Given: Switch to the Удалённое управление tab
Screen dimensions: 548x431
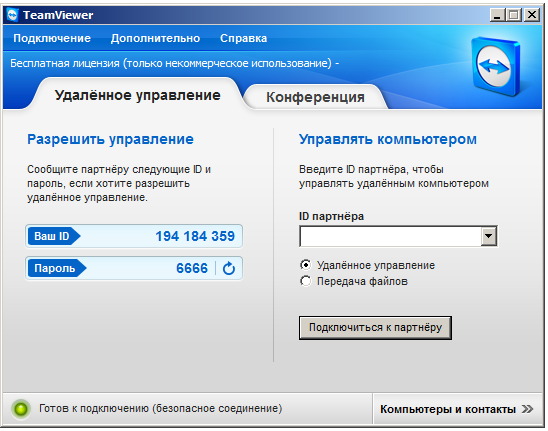Looking at the screenshot, I should (x=138, y=95).
